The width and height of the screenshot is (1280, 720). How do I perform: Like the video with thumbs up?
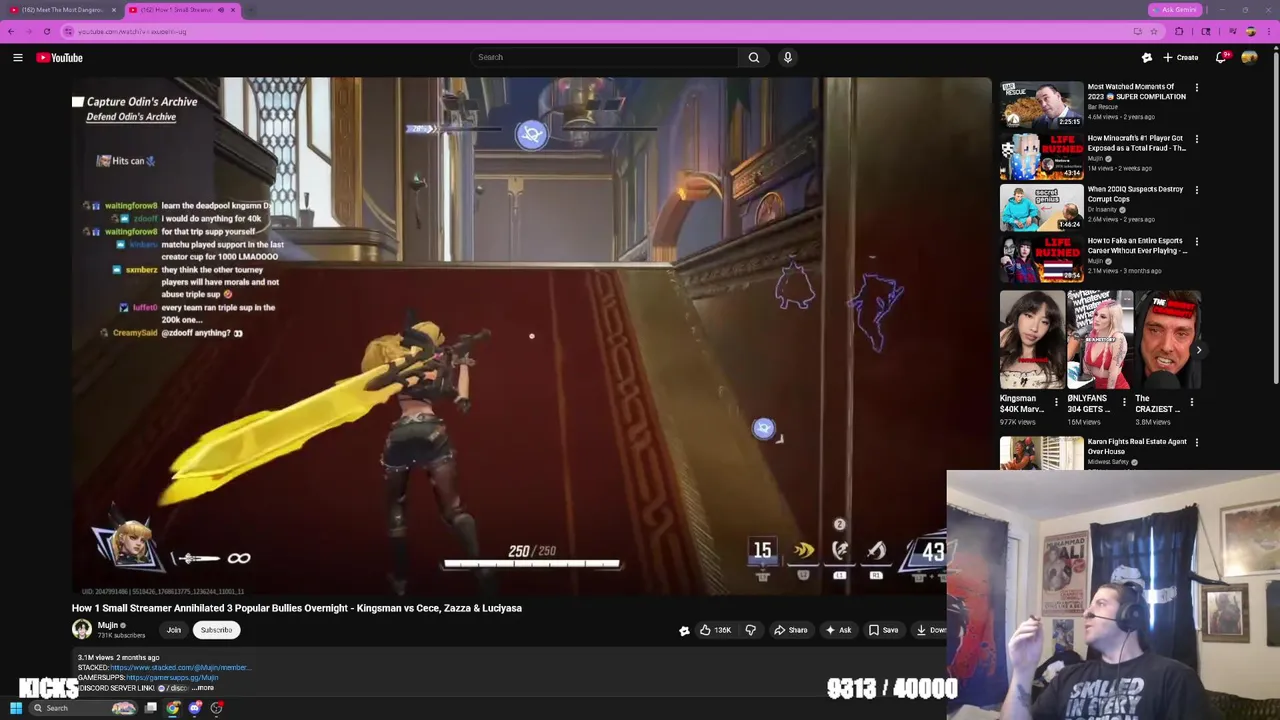715,630
